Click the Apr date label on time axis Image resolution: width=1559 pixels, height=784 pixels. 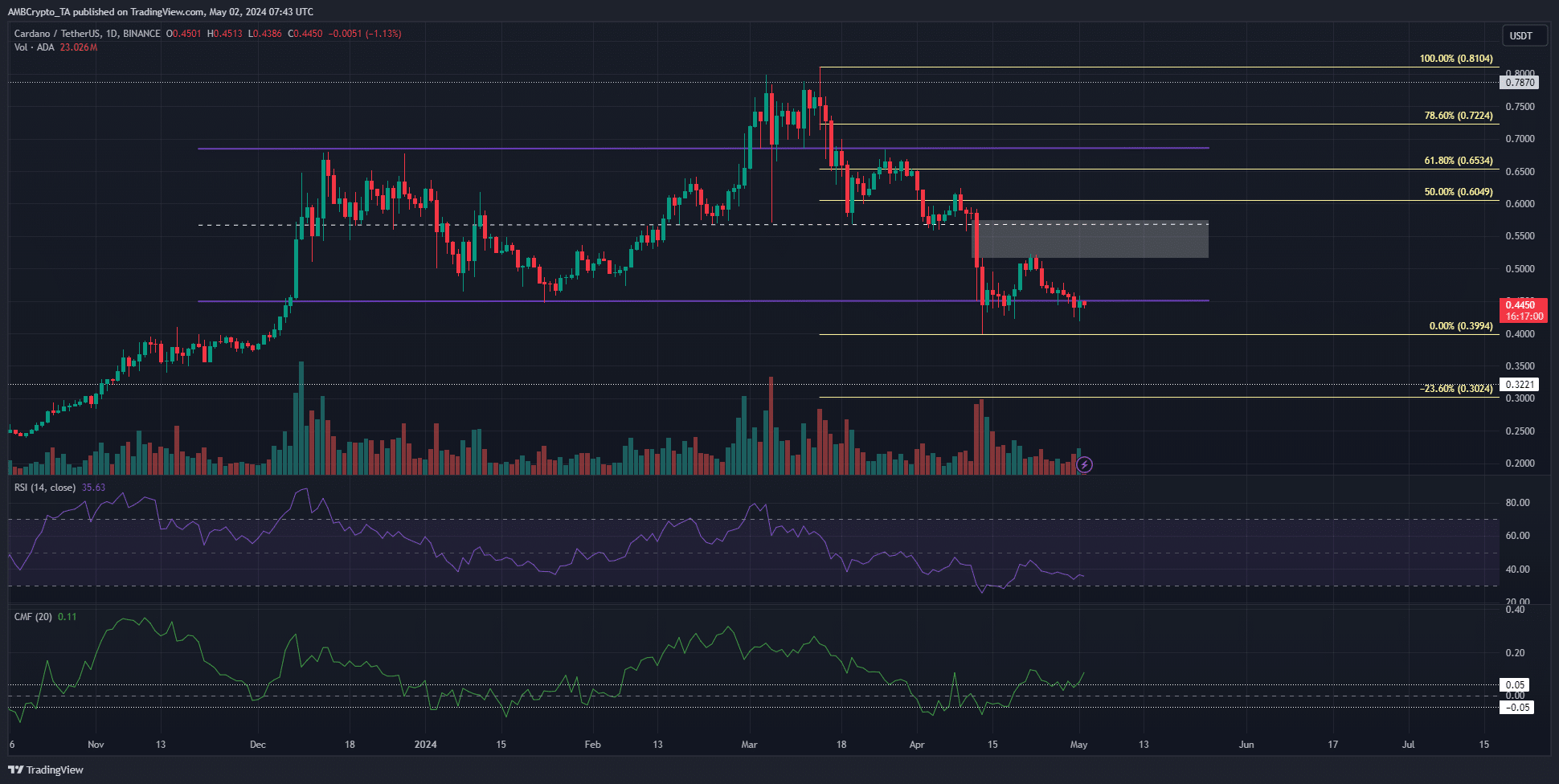click(916, 745)
